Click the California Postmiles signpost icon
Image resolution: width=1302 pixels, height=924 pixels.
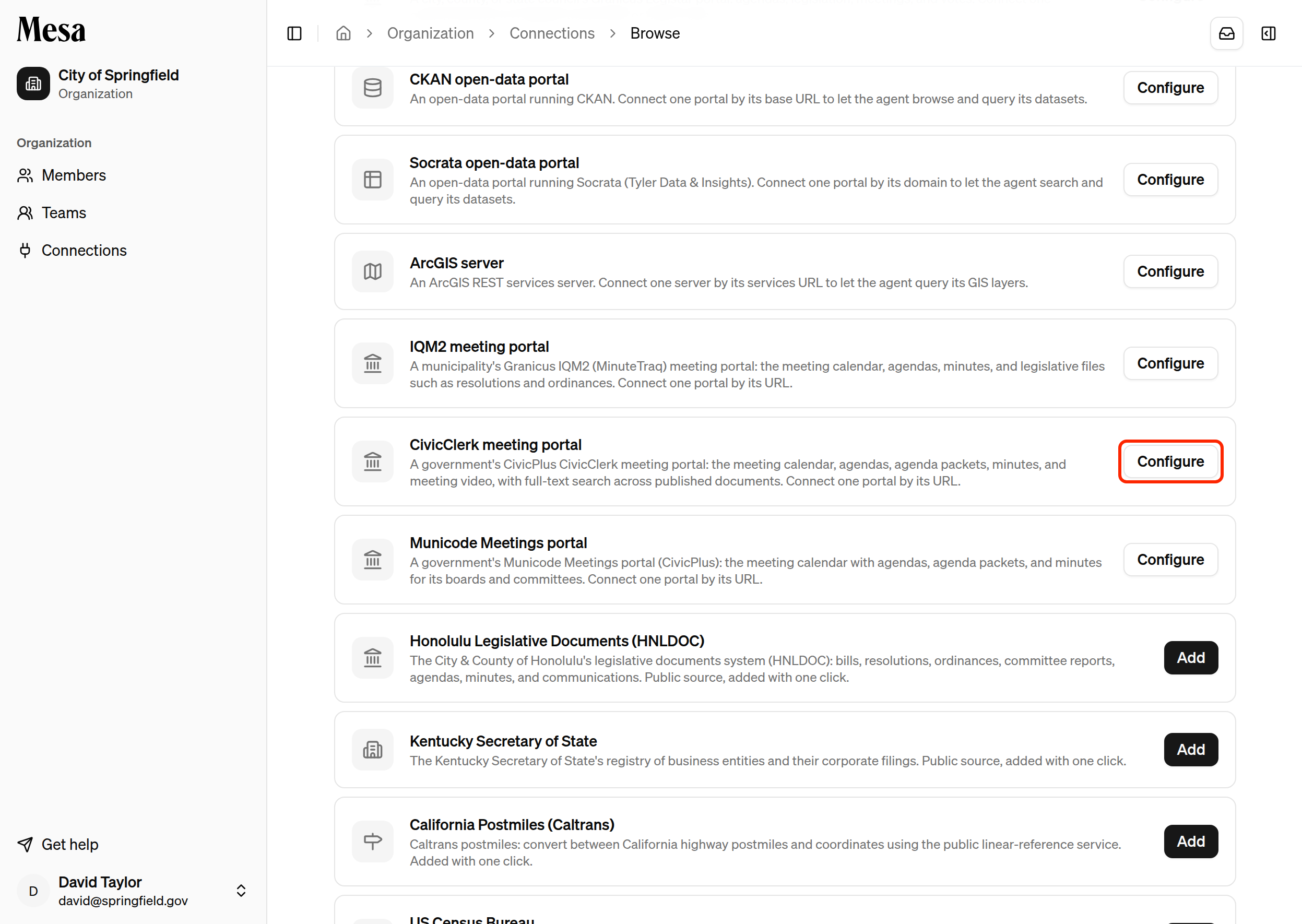pyautogui.click(x=373, y=842)
